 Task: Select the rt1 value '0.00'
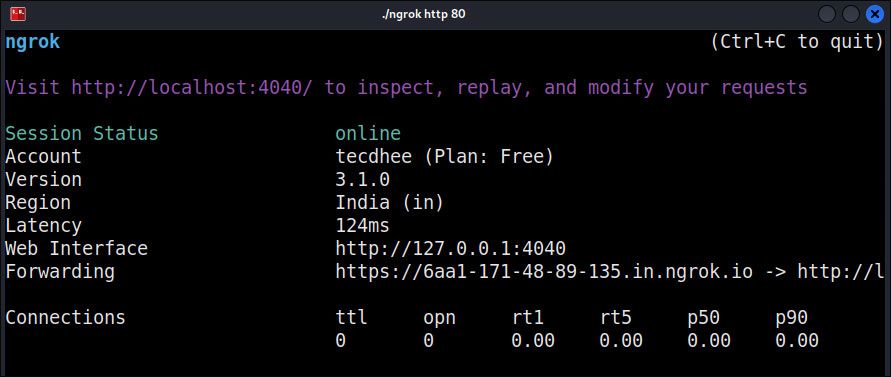point(533,341)
